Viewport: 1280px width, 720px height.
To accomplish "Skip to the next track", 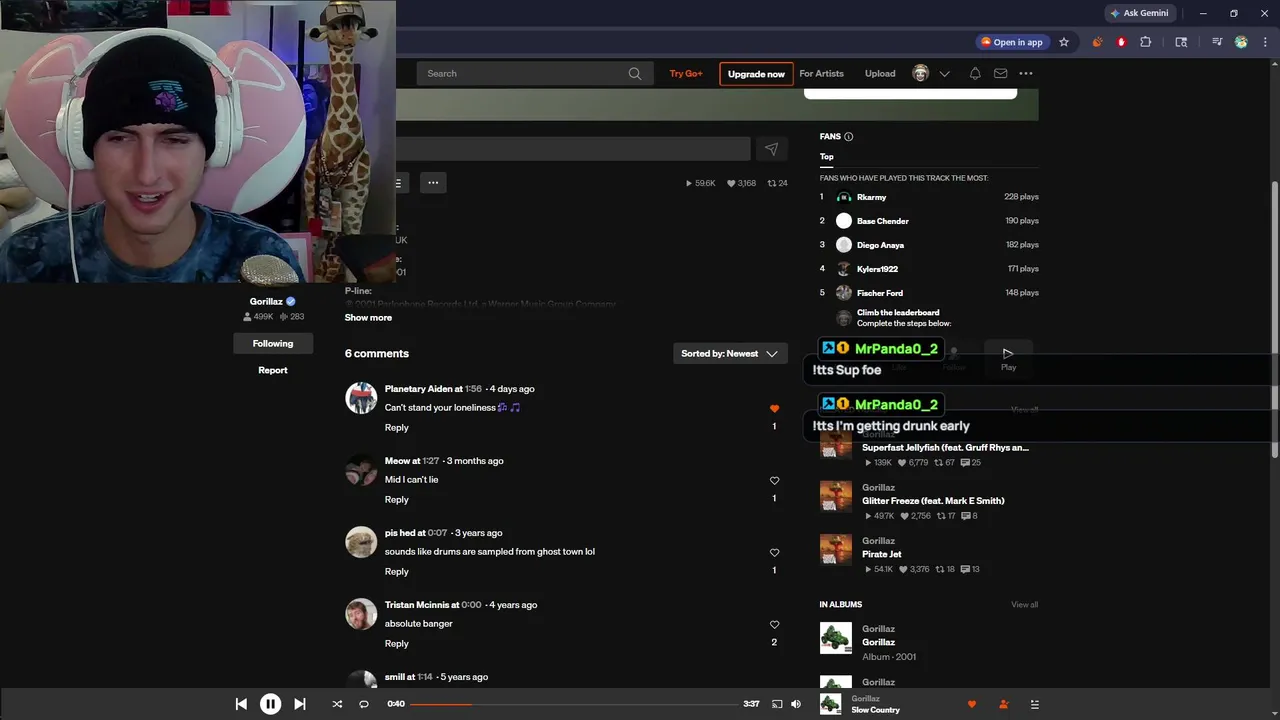I will coord(299,704).
